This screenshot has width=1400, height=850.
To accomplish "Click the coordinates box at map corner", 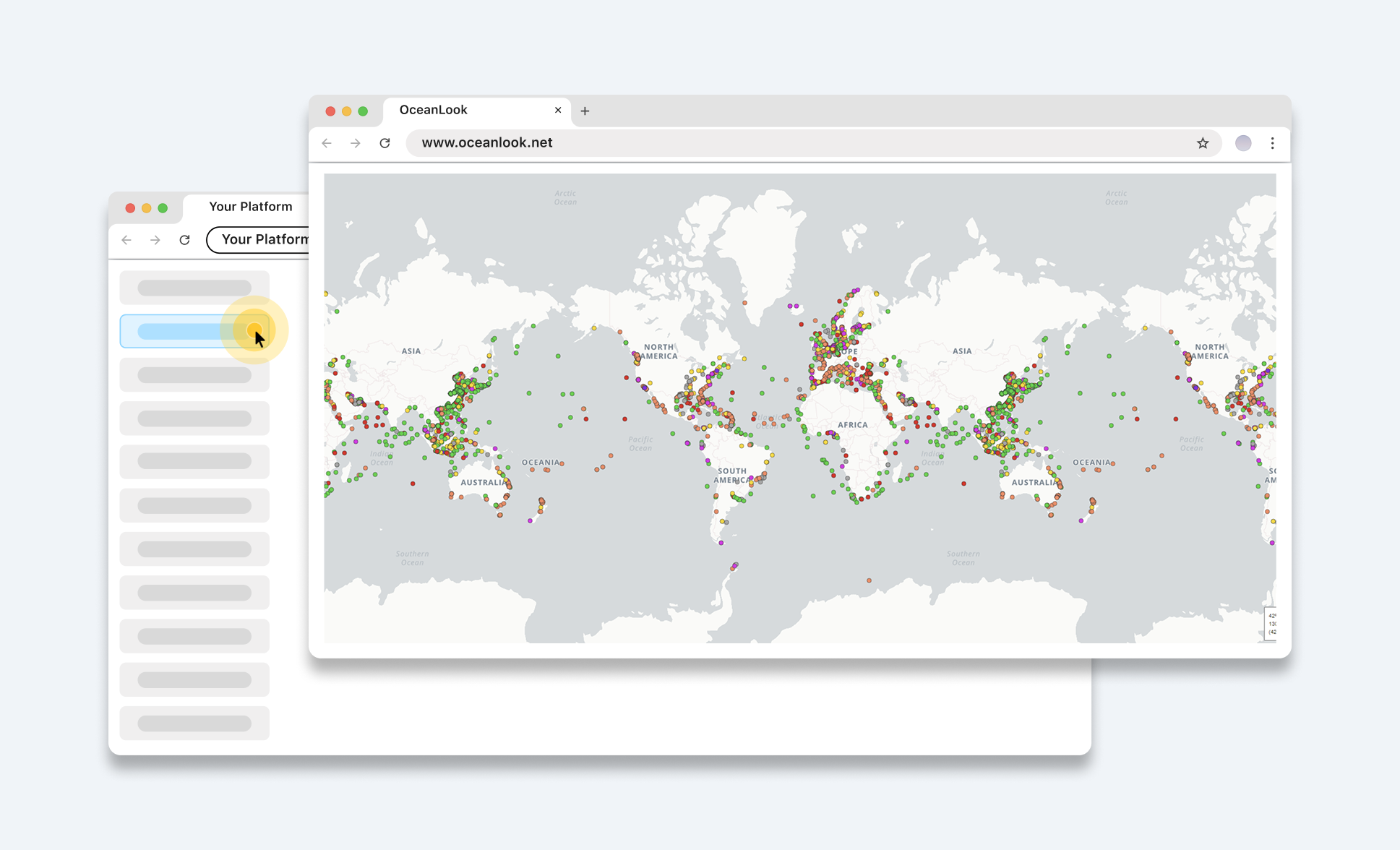I will coord(1271,624).
